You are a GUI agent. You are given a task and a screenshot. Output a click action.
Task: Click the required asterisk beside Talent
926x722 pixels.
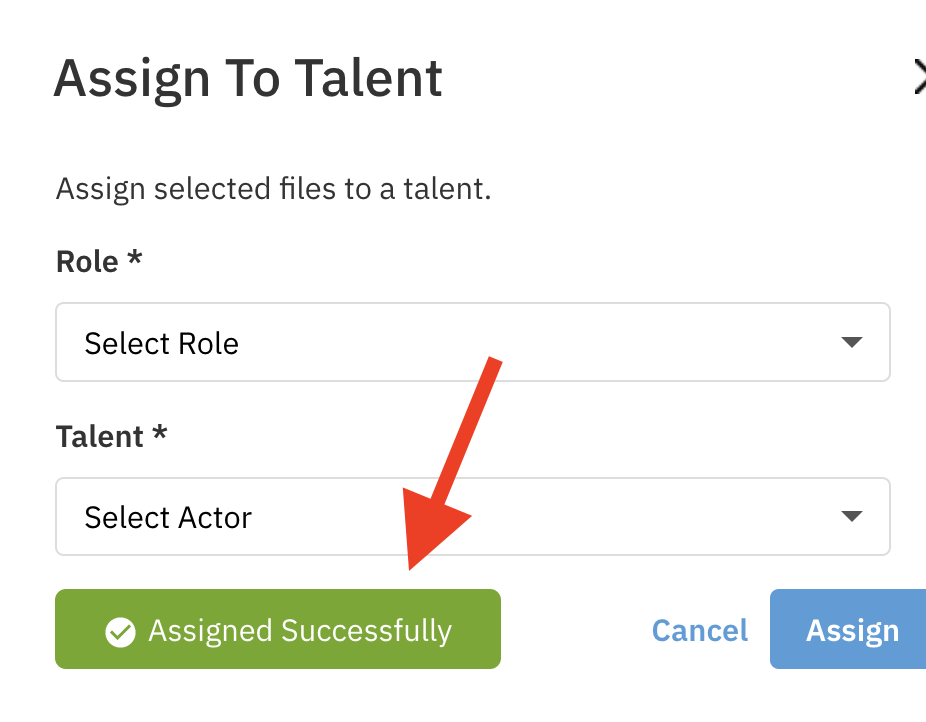point(159,435)
